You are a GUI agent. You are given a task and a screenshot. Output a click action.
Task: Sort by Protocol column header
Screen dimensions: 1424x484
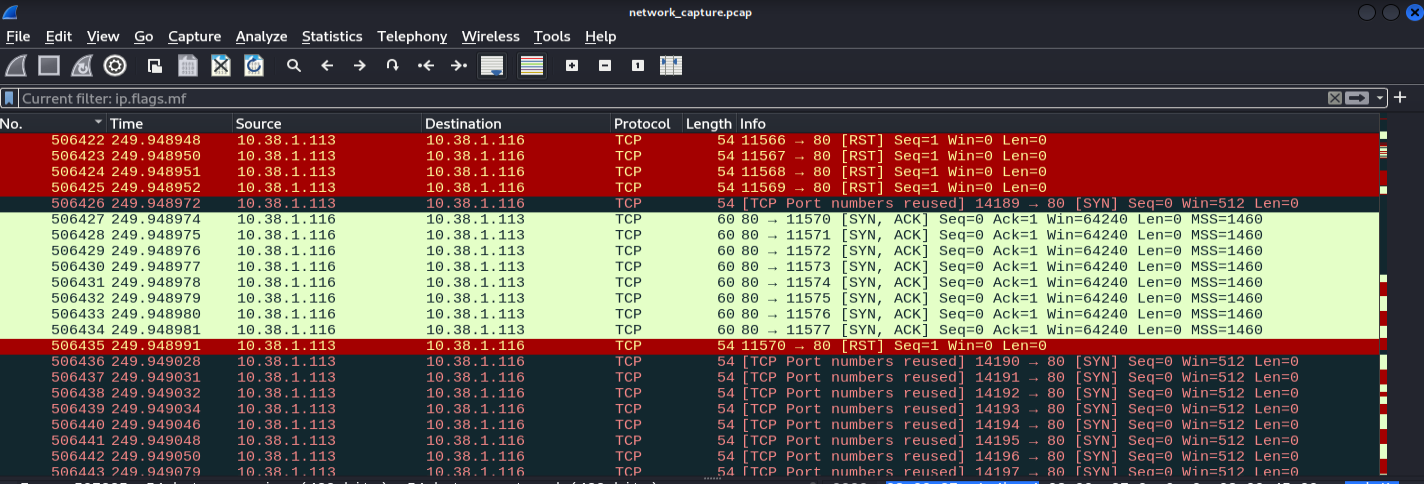[646, 124]
